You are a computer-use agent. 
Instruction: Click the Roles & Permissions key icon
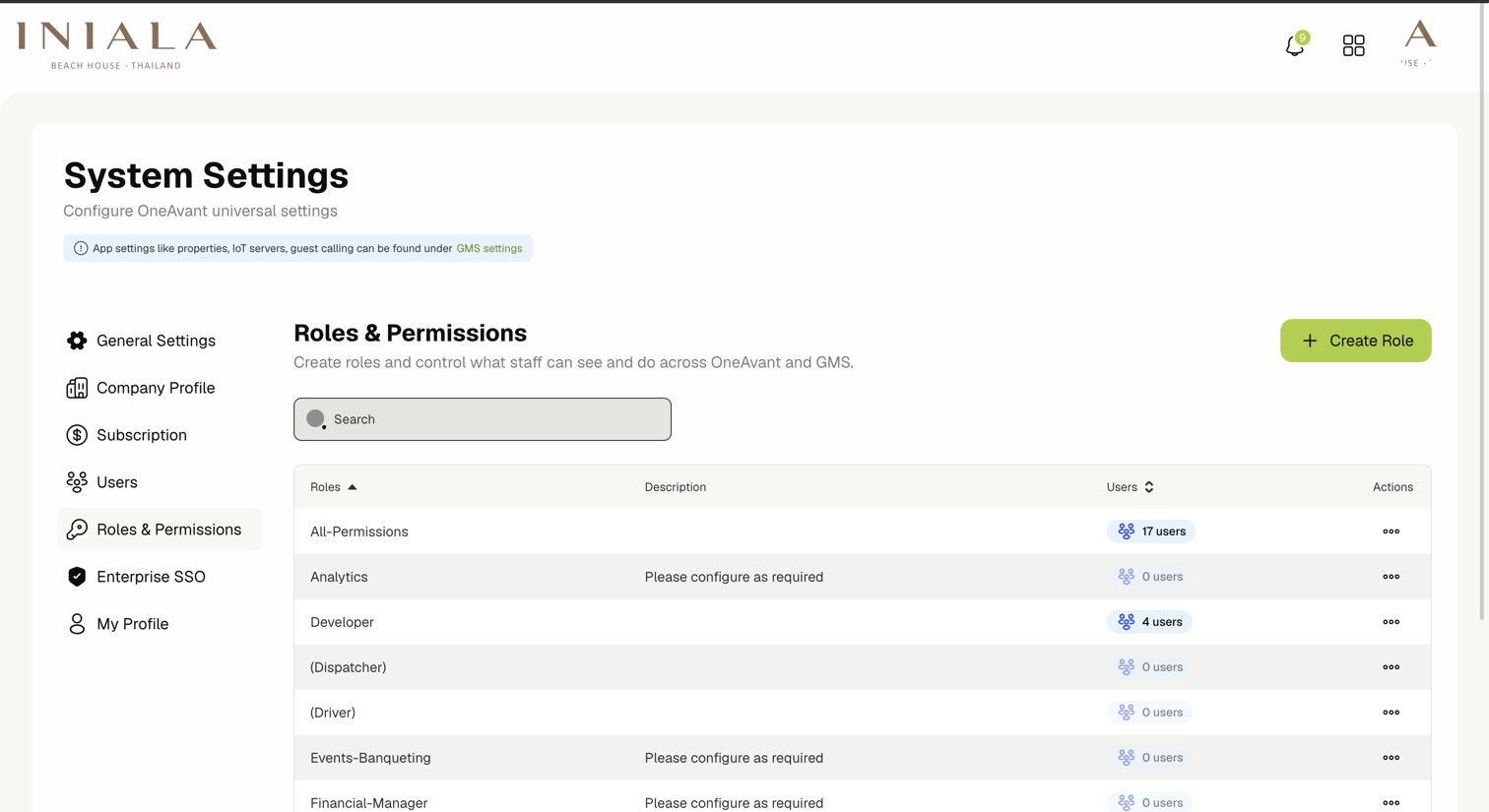(x=77, y=530)
